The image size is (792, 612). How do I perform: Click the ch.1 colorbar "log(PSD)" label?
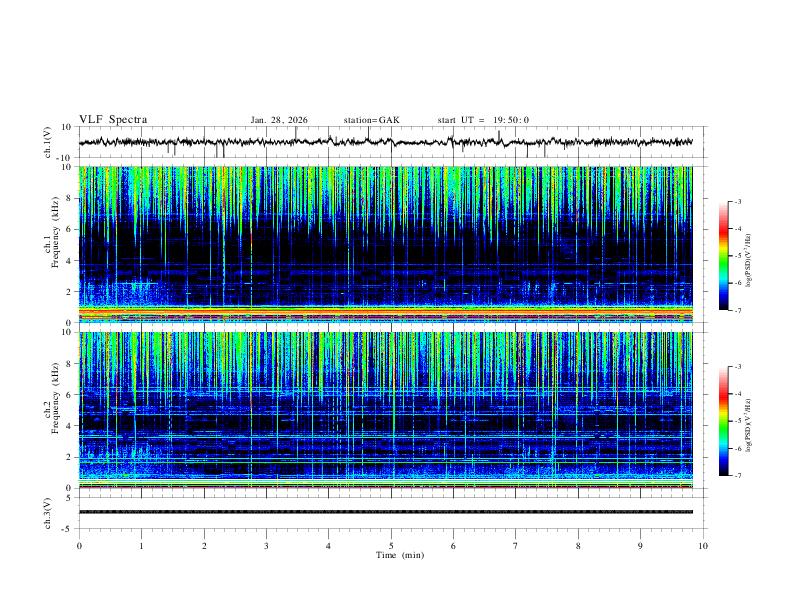[748, 261]
